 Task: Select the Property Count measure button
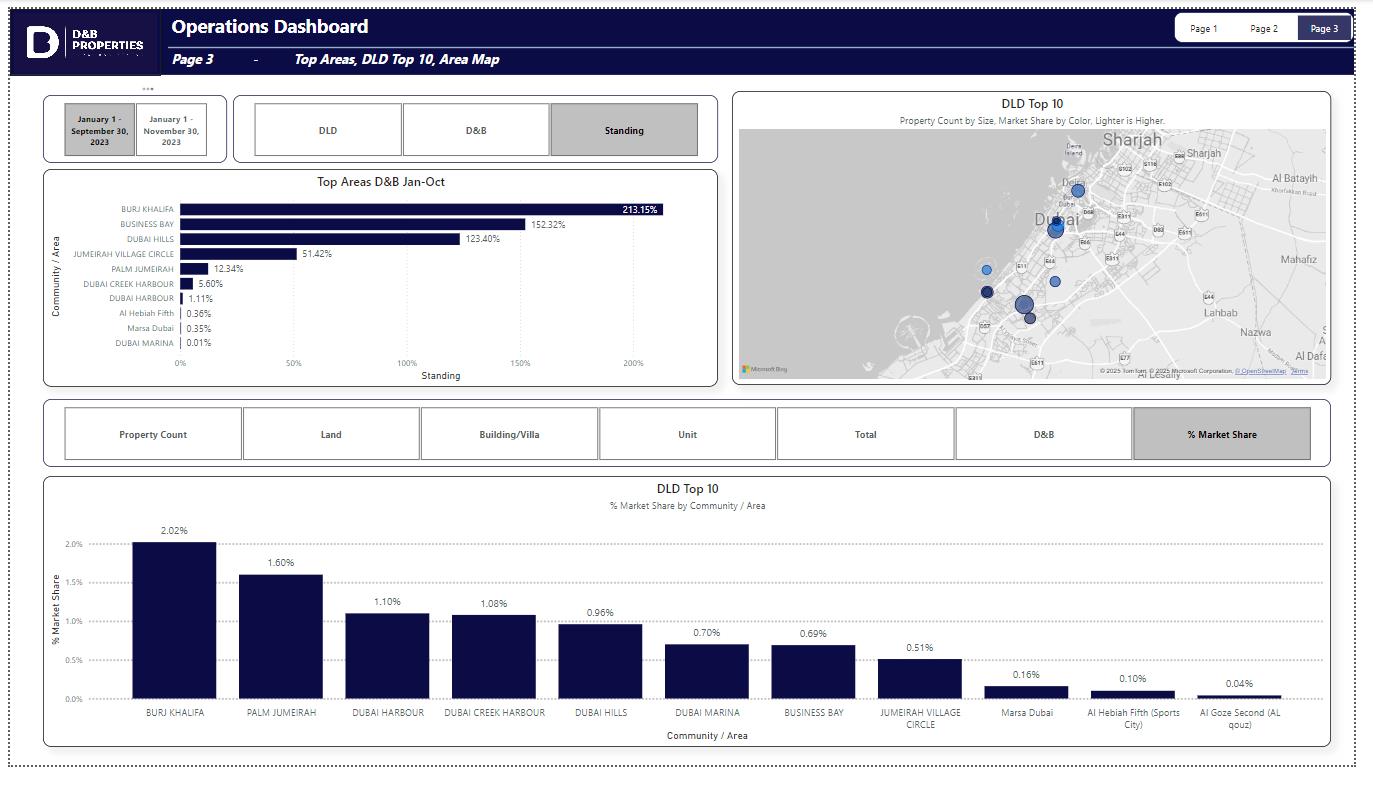click(x=153, y=434)
